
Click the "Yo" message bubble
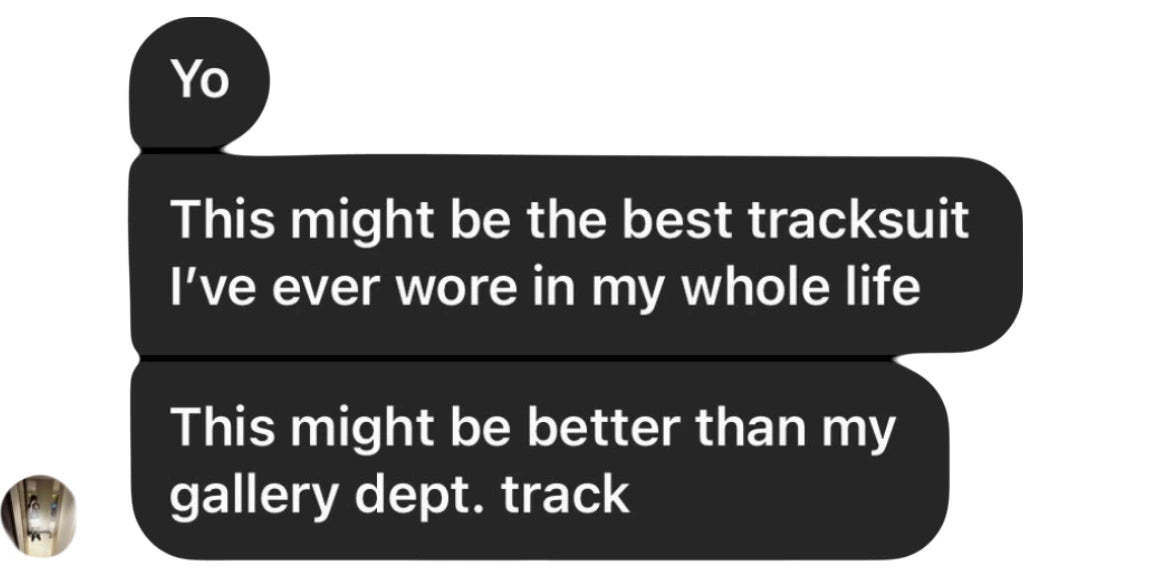click(x=201, y=82)
